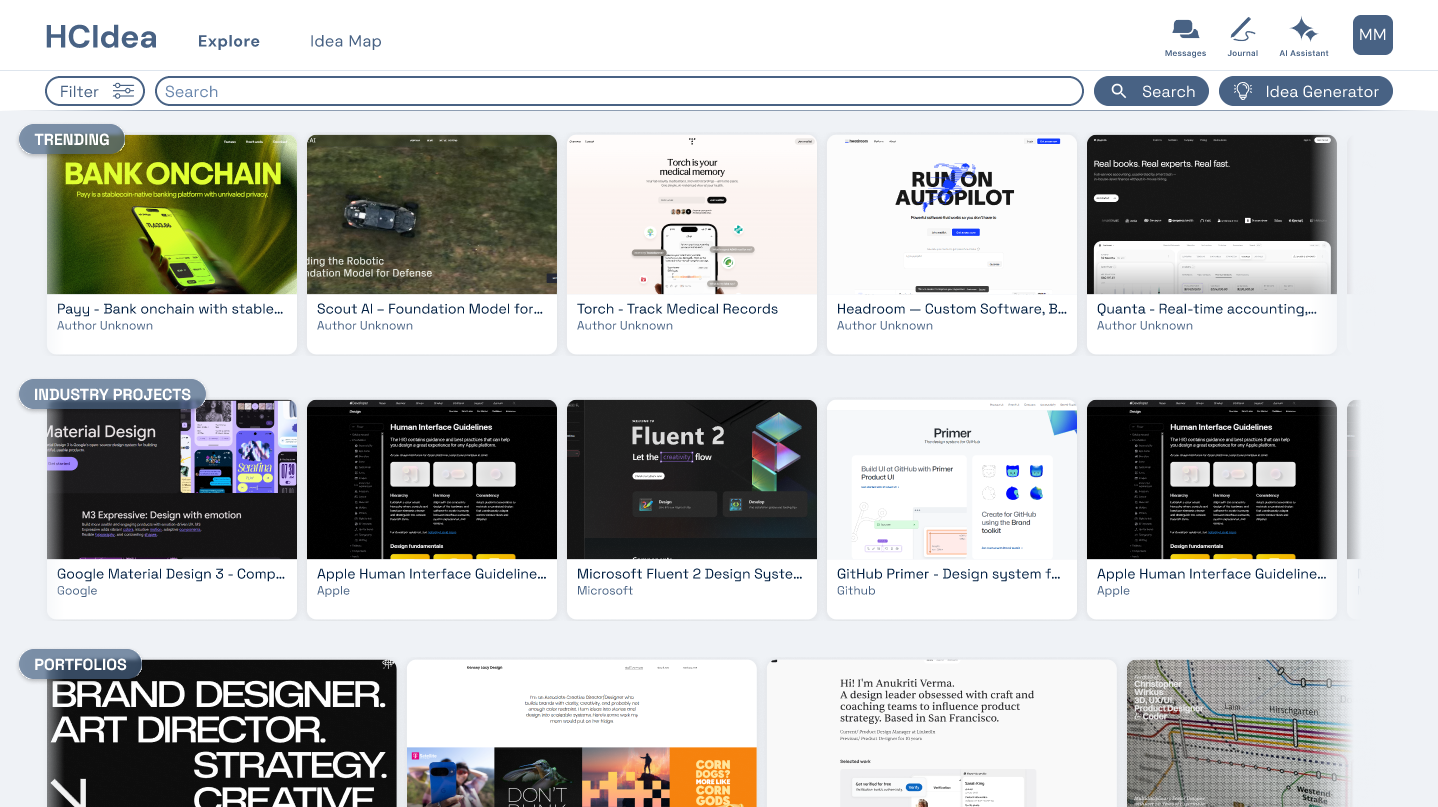This screenshot has height=807, width=1438.
Task: Click title 'Headroom — Custom Software, B...'
Action: pyautogui.click(x=952, y=309)
